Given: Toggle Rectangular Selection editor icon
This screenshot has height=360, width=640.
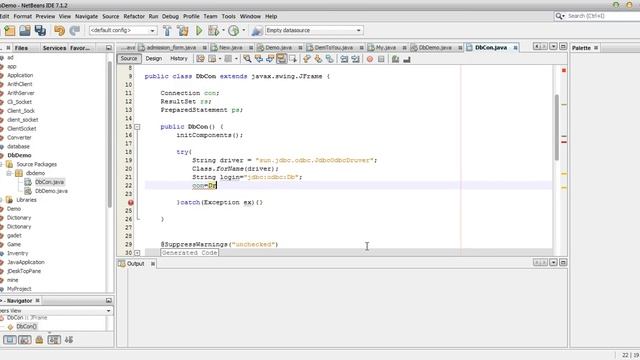Looking at the screenshot, I should (x=293, y=59).
